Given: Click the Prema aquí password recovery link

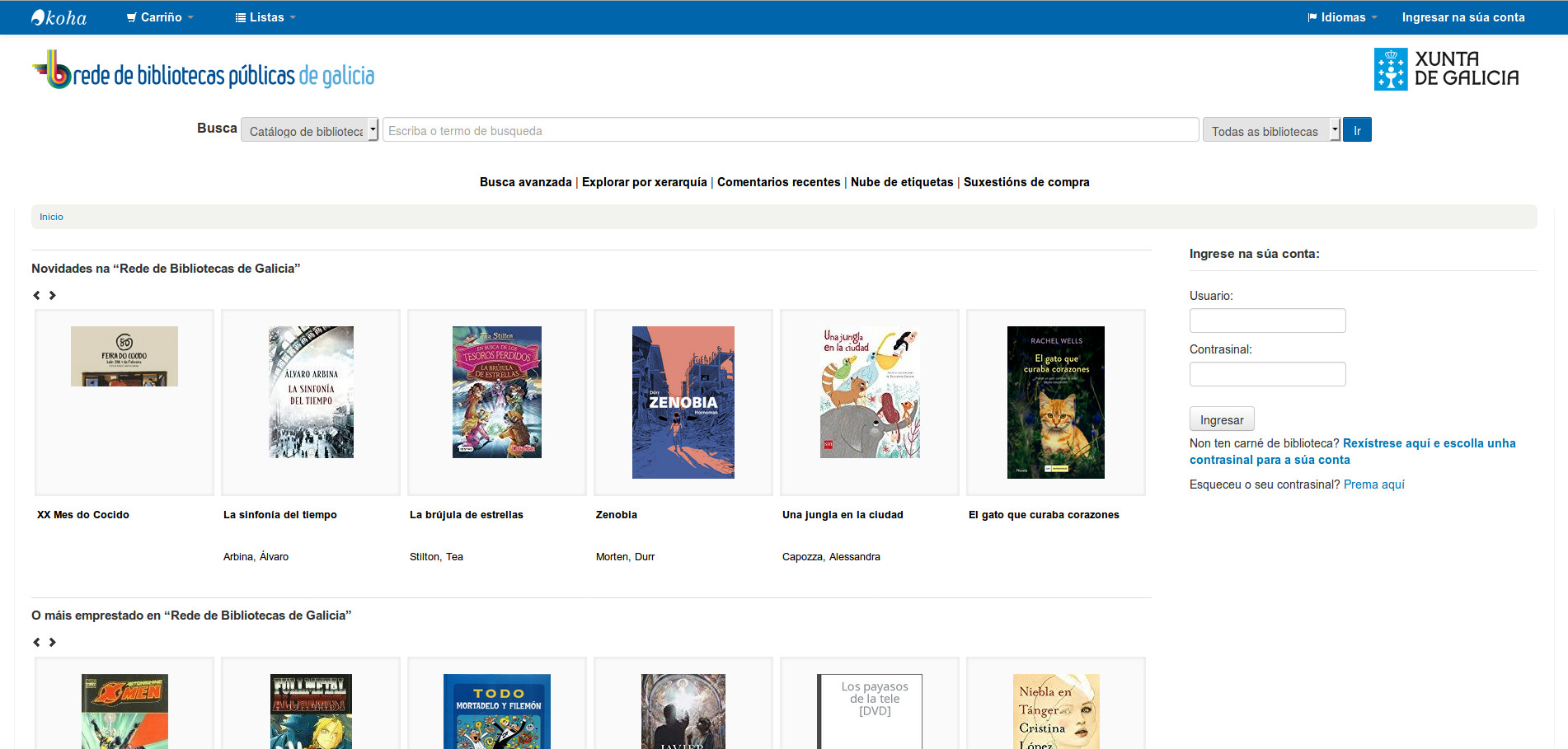Looking at the screenshot, I should click(x=1373, y=485).
